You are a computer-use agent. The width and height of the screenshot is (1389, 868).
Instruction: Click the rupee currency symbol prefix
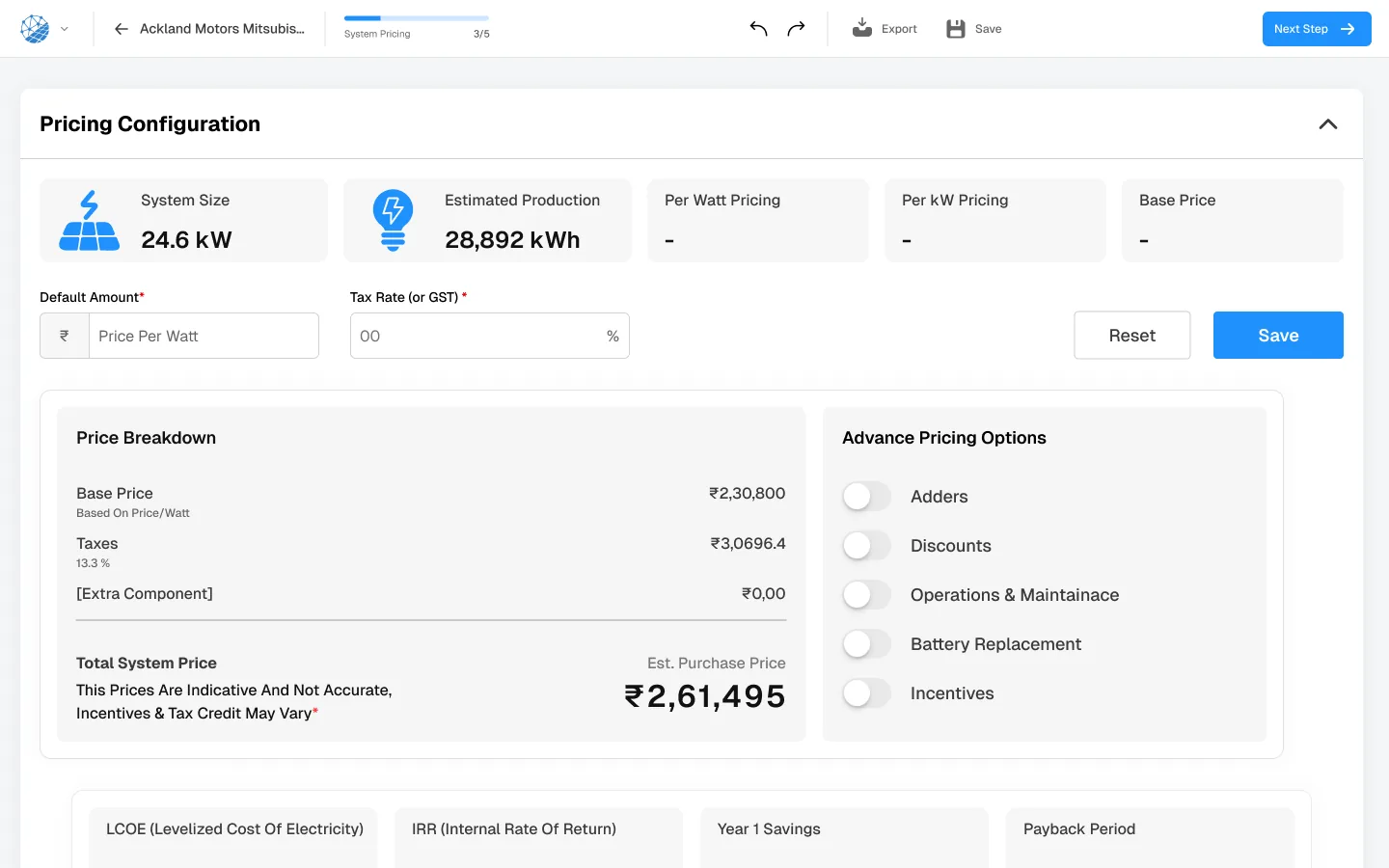(65, 336)
